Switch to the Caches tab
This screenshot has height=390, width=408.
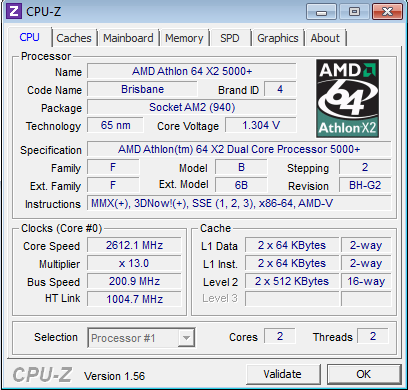(x=74, y=38)
